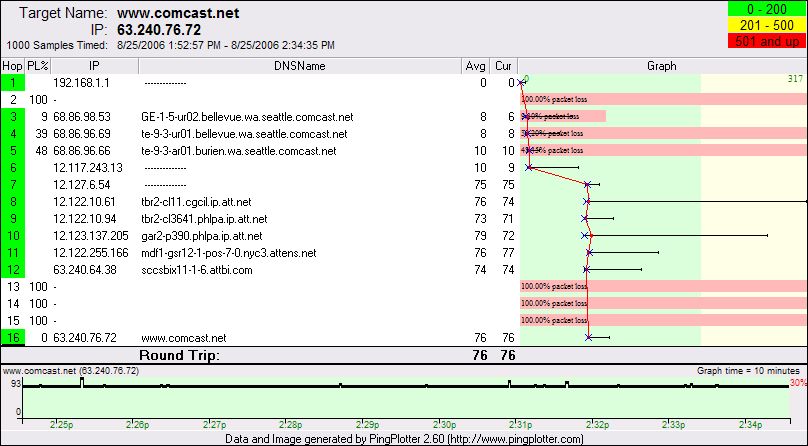Click the Graph time = 10 minutes label

(x=748, y=371)
